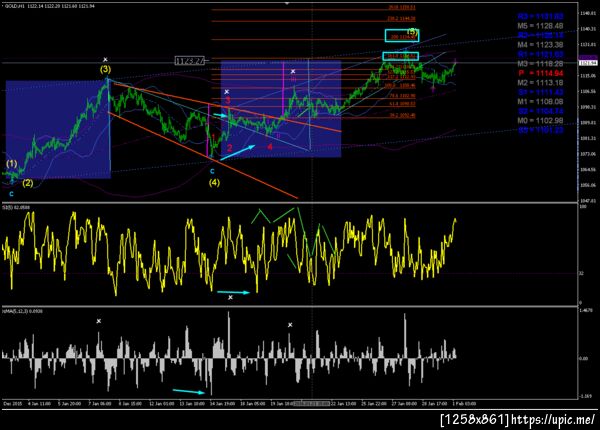600x430 pixels.
Task: Click the blue R1 resistance level label
Action: pyautogui.click(x=540, y=54)
